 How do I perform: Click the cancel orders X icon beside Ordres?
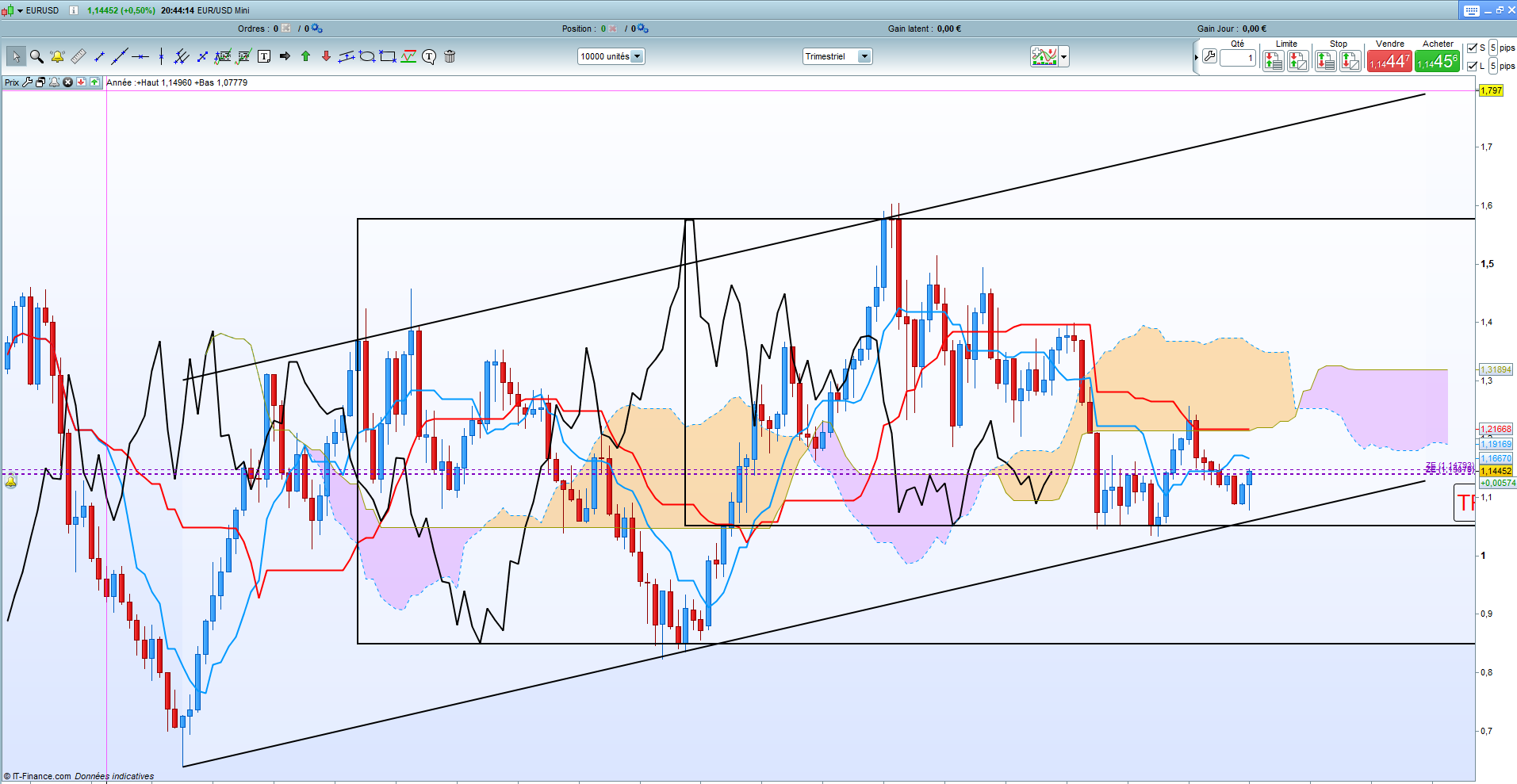pos(286,29)
